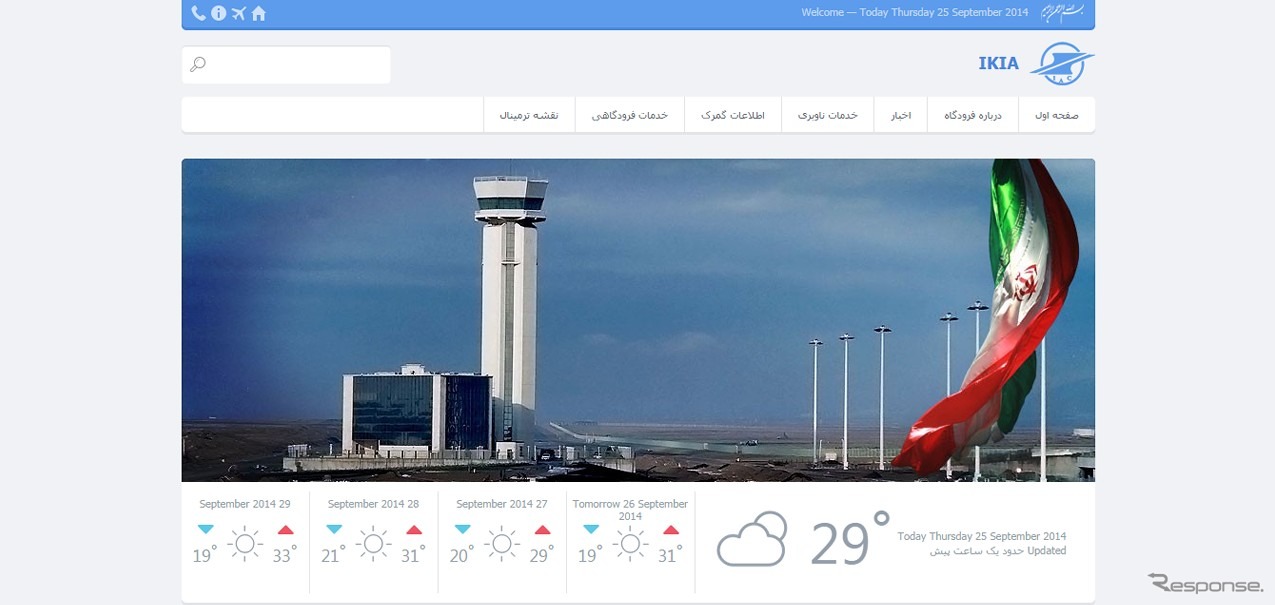1275x605 pixels.
Task: Click today's cloudy weather icon
Action: click(752, 540)
